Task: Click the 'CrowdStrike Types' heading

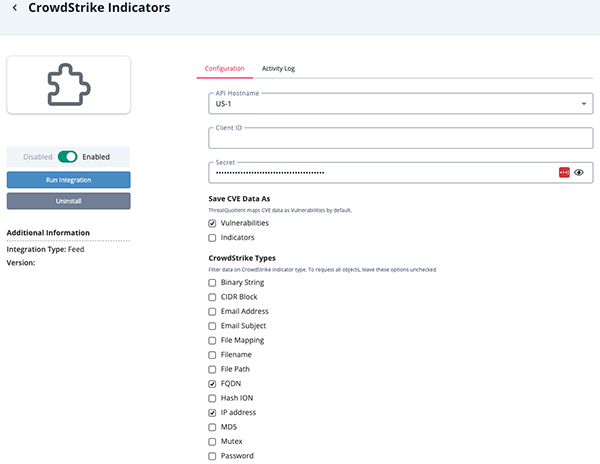Action: pyautogui.click(x=242, y=258)
